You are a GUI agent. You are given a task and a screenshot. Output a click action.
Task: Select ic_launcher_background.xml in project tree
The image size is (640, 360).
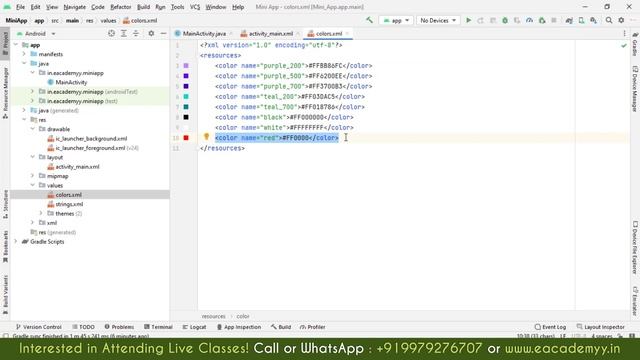(91, 138)
